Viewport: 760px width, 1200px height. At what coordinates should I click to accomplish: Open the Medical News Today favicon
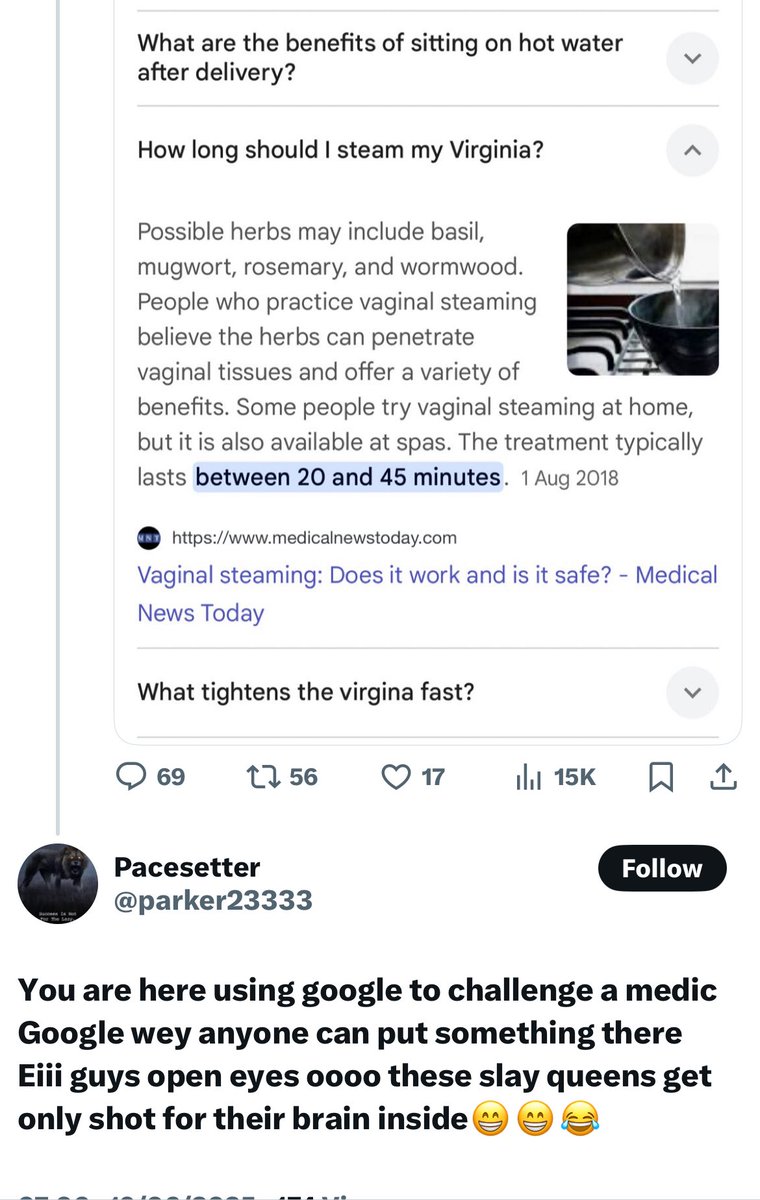148,537
